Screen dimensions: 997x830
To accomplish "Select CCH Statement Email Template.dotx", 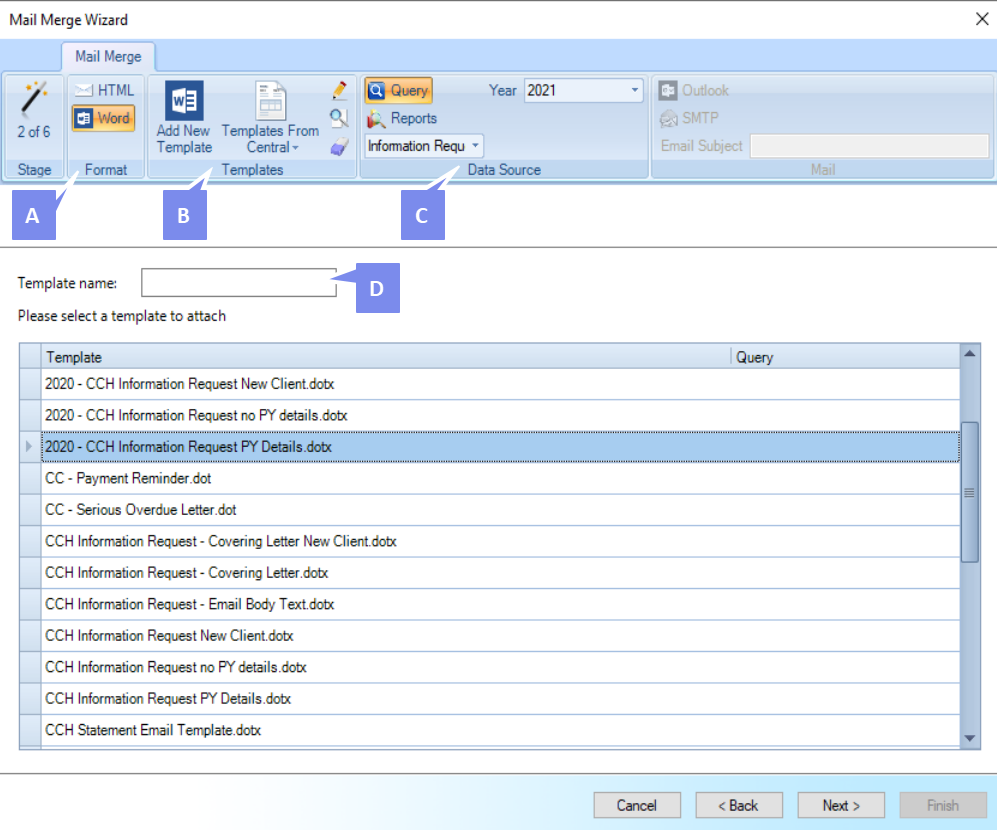I will [500, 730].
